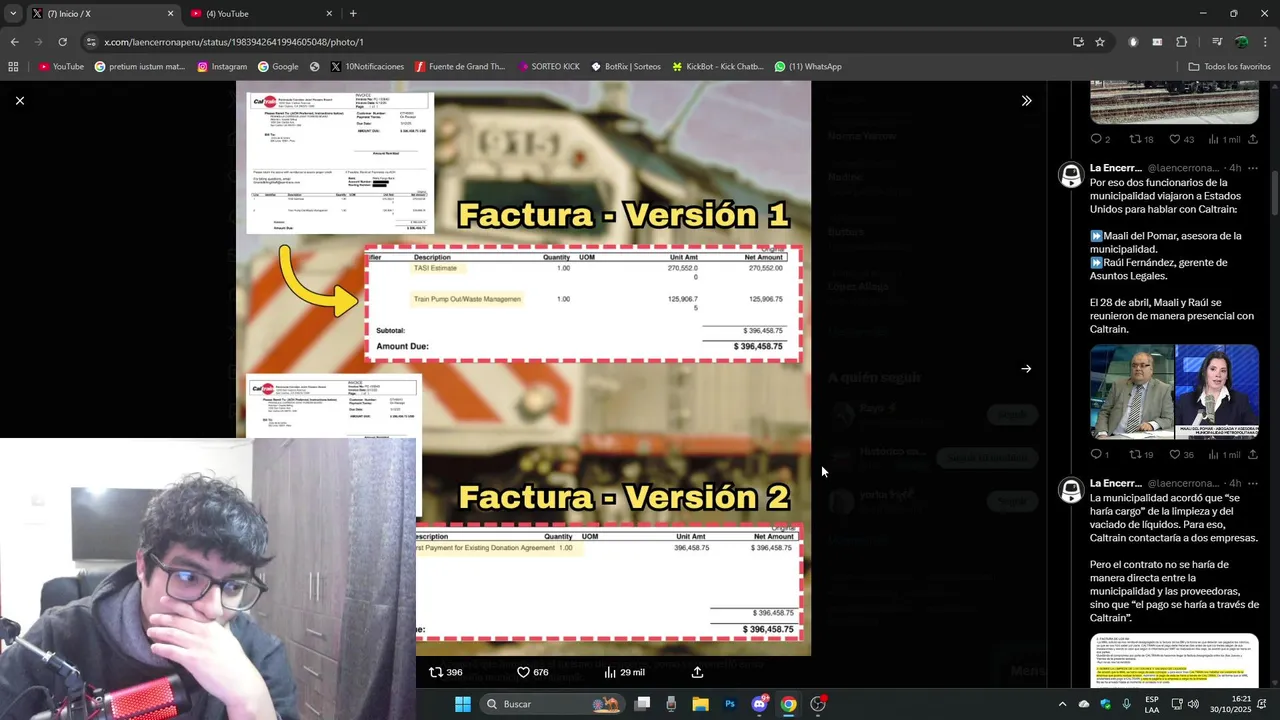Open Instagram bookmark
Screen dimensions: 1280x720
pos(222,66)
